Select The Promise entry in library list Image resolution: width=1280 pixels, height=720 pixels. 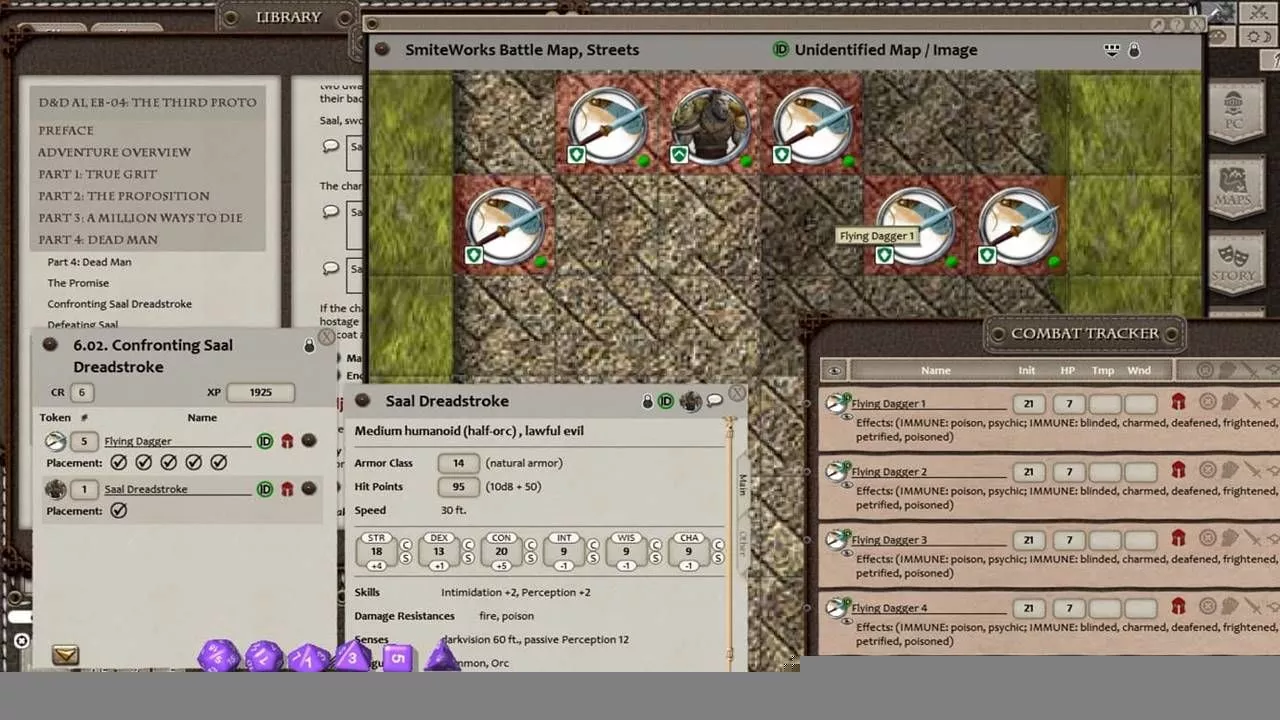[x=78, y=283]
